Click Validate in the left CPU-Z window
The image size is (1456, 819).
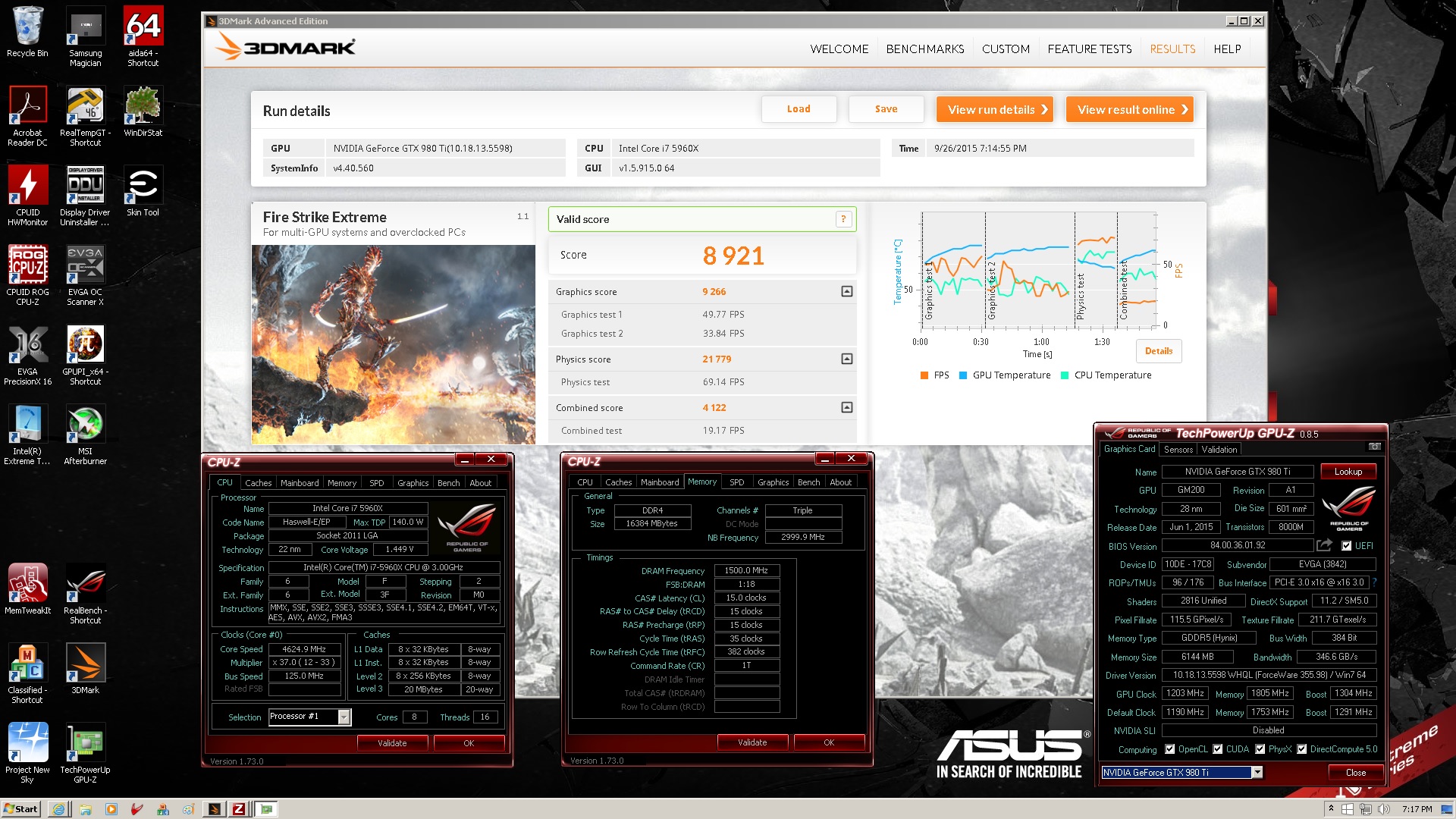click(392, 743)
